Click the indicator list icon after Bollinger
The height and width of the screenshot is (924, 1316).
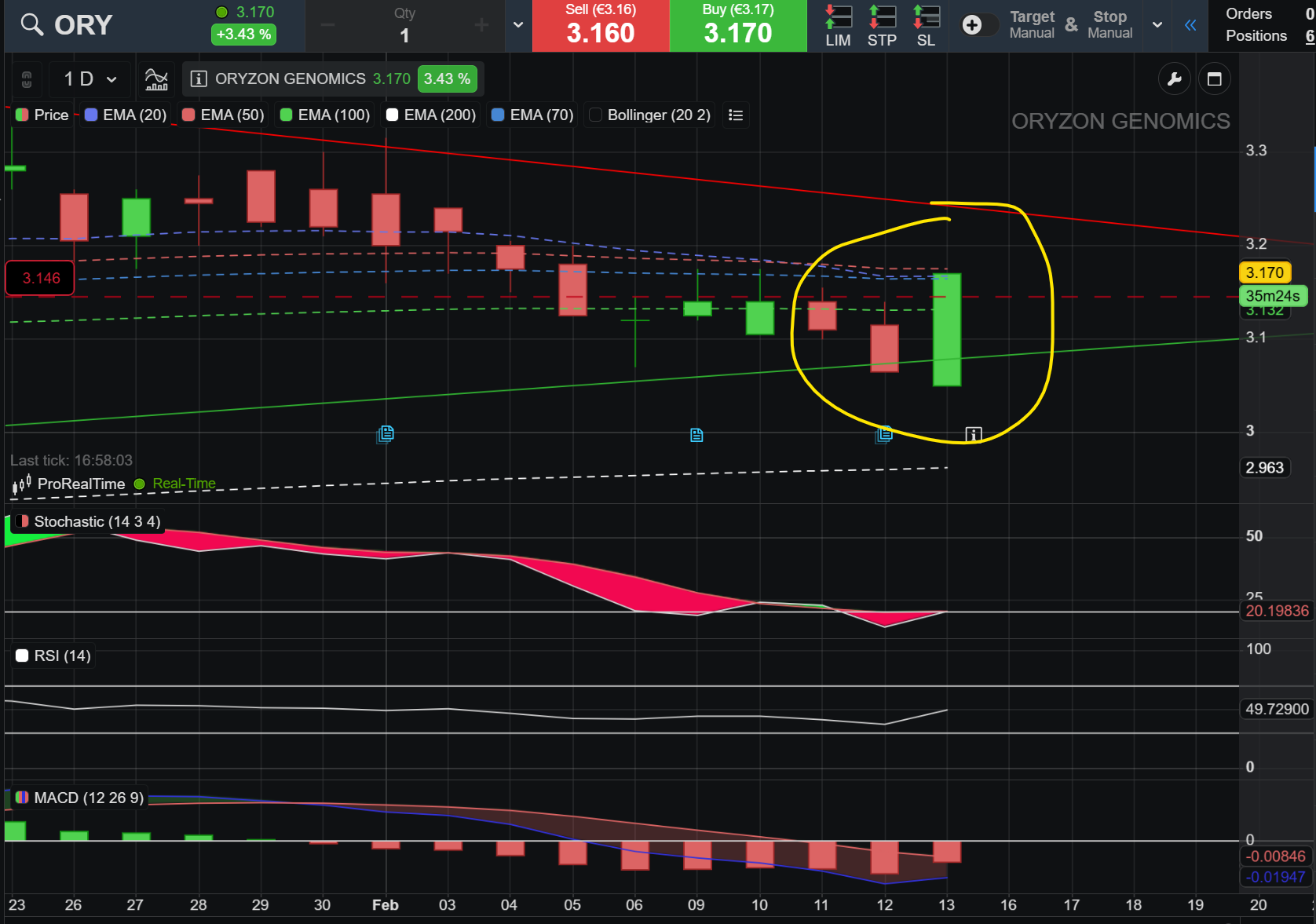coord(736,115)
